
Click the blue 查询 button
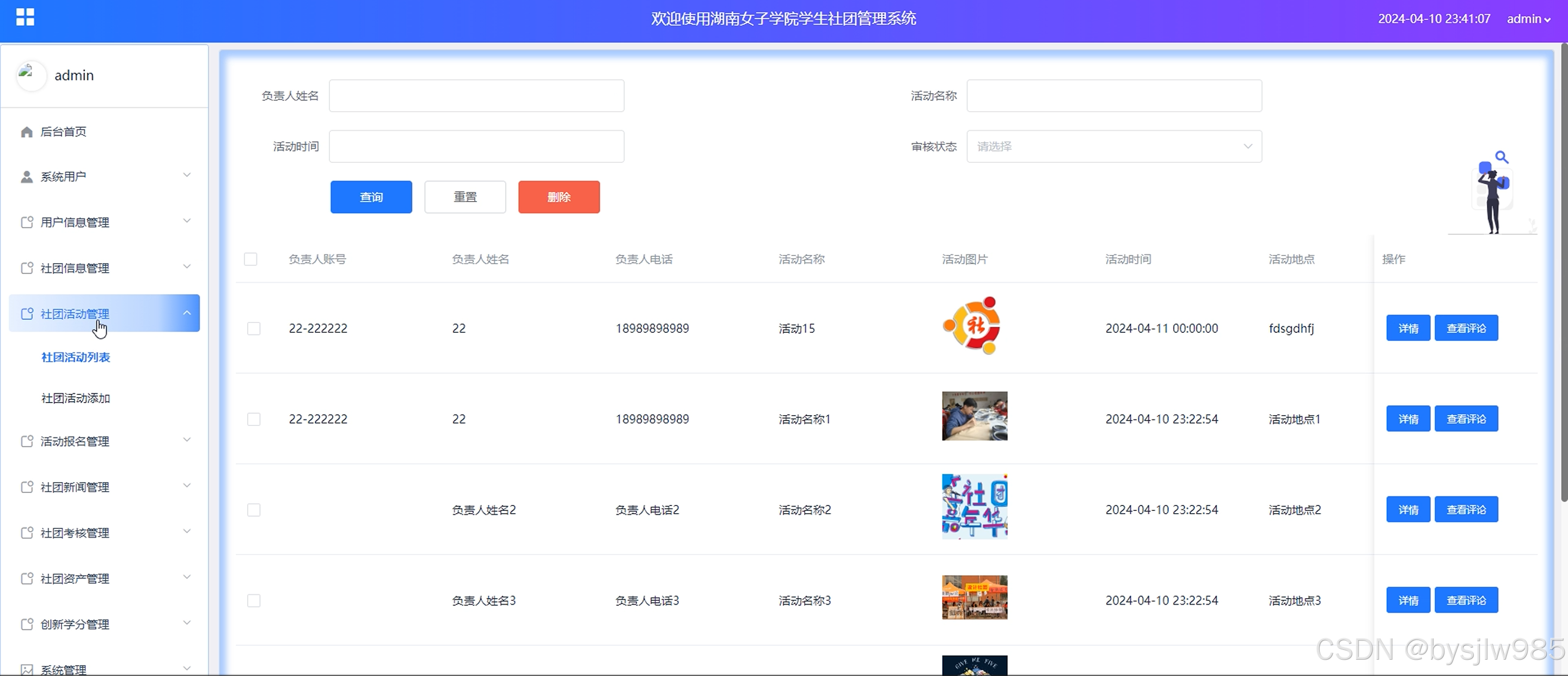pyautogui.click(x=371, y=197)
